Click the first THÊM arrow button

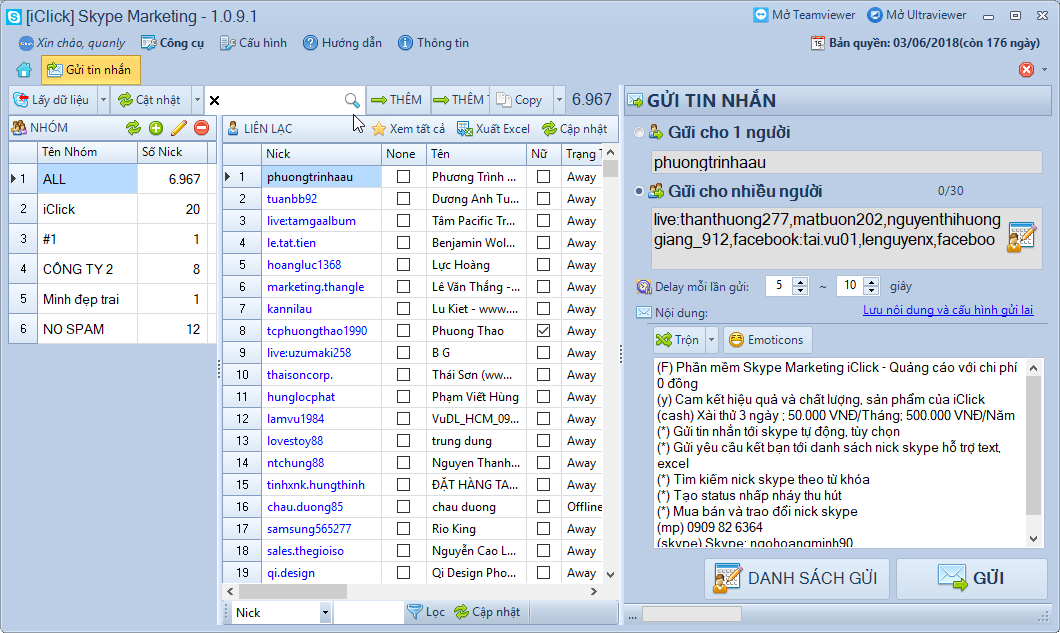(397, 100)
